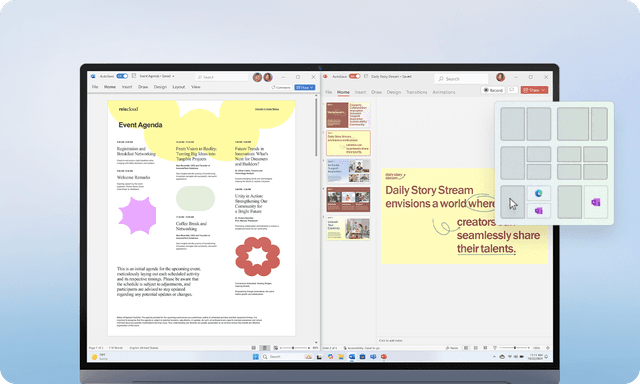640x384 pixels.
Task: Click Web Layout view icon in Word
Action: (x=276, y=348)
